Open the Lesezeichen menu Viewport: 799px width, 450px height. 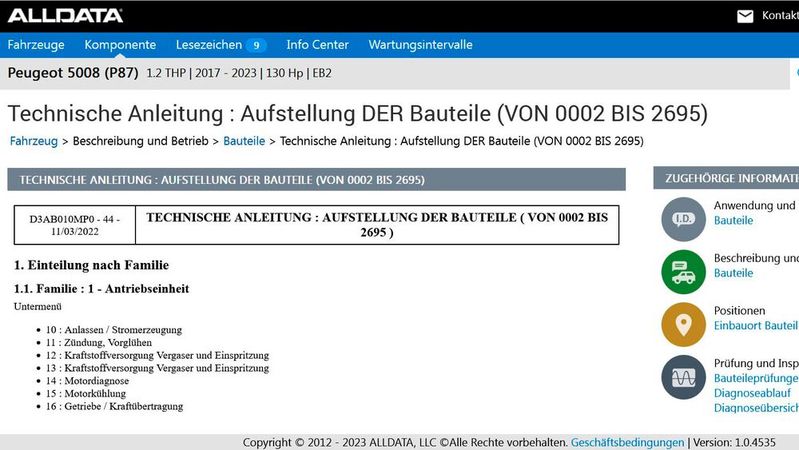[209, 45]
